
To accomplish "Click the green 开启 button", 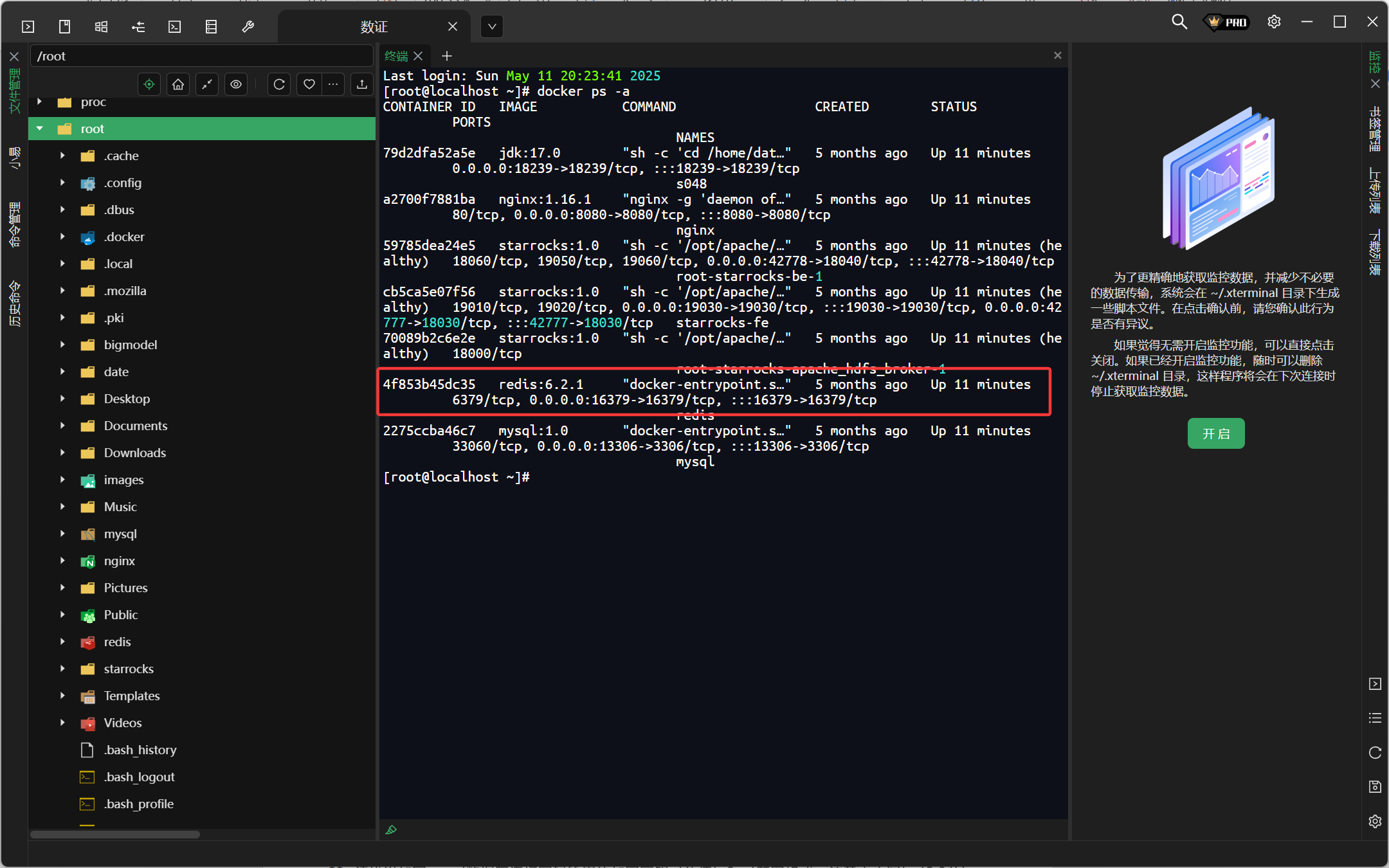I will pos(1215,433).
